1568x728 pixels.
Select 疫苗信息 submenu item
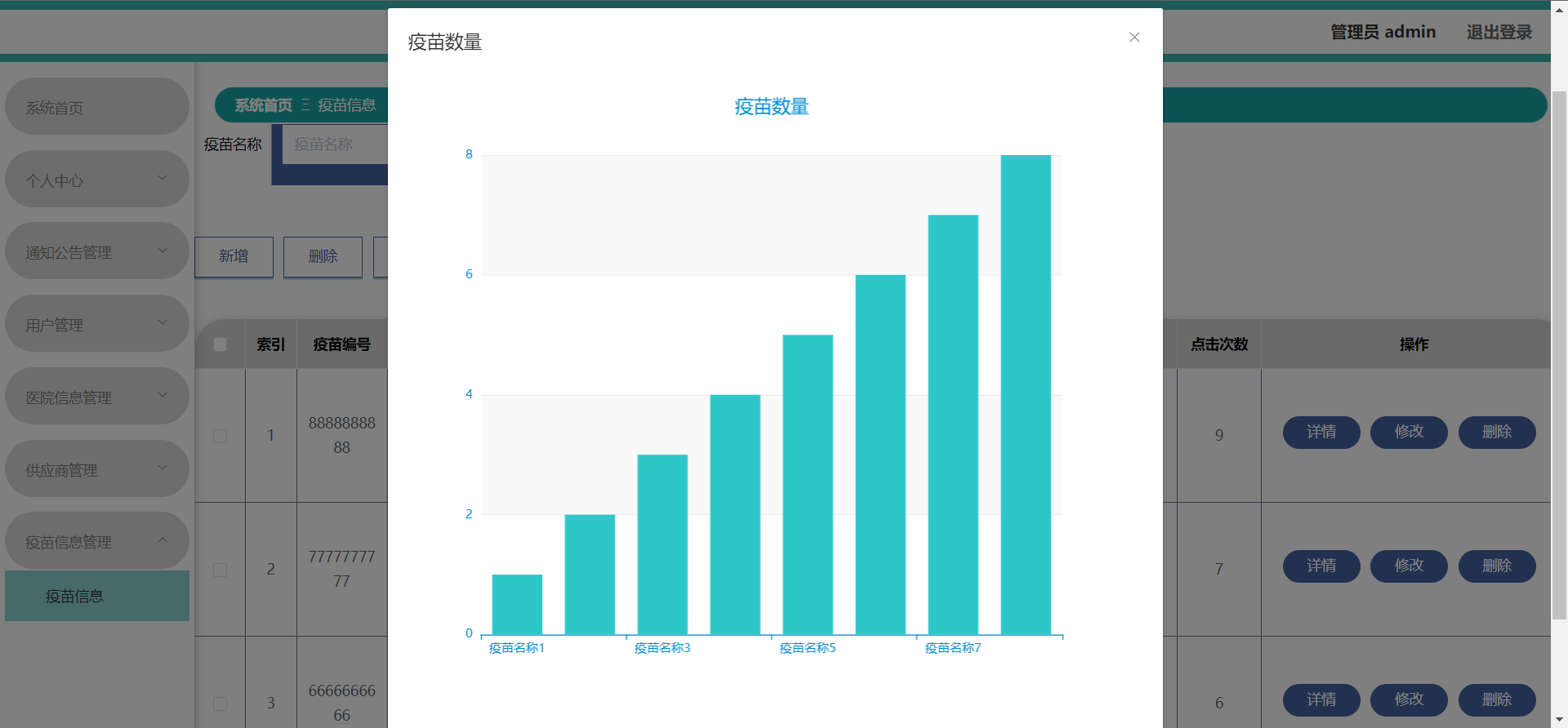pos(97,596)
